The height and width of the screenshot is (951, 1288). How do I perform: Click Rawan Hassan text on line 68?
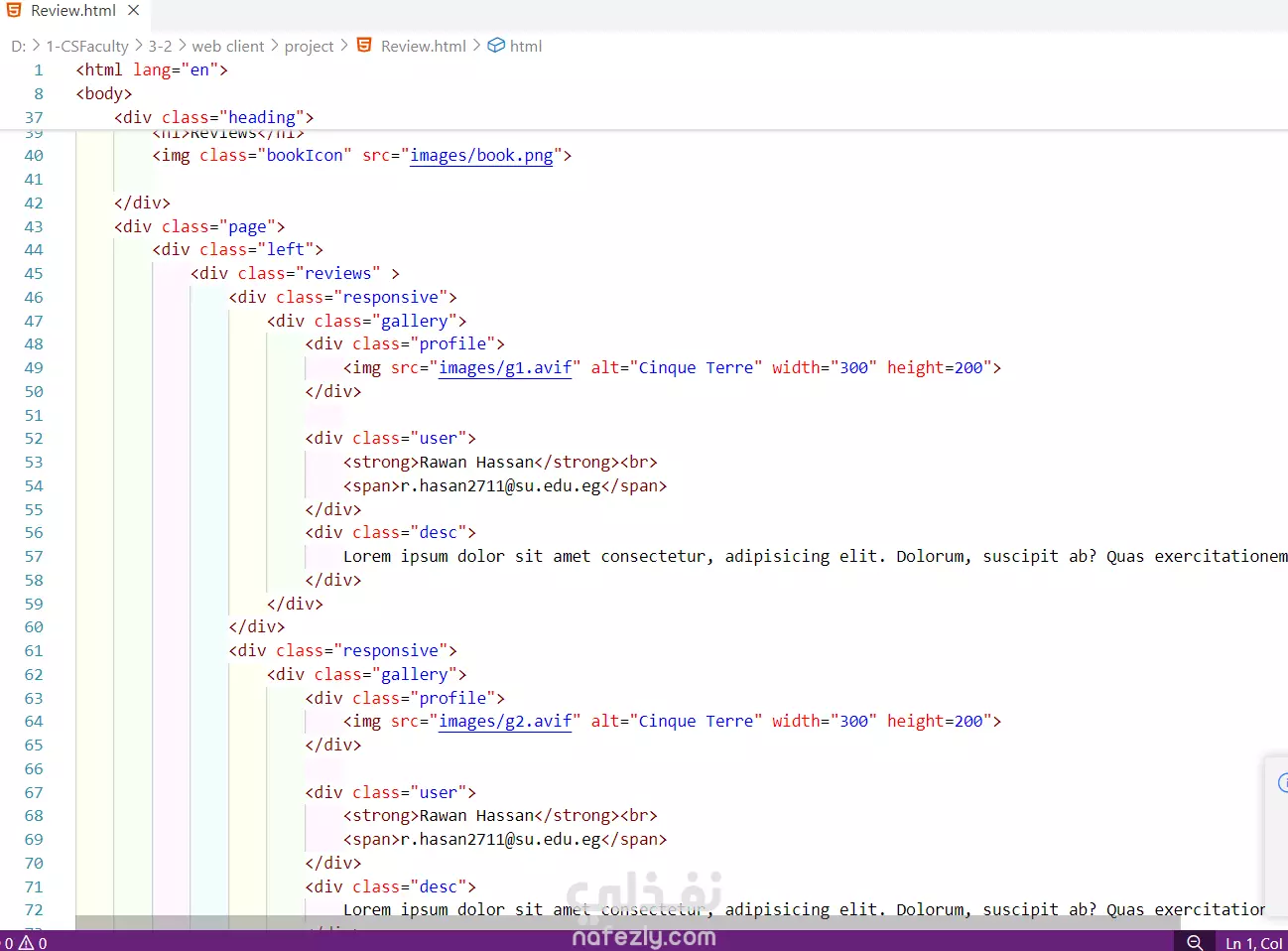(x=476, y=815)
